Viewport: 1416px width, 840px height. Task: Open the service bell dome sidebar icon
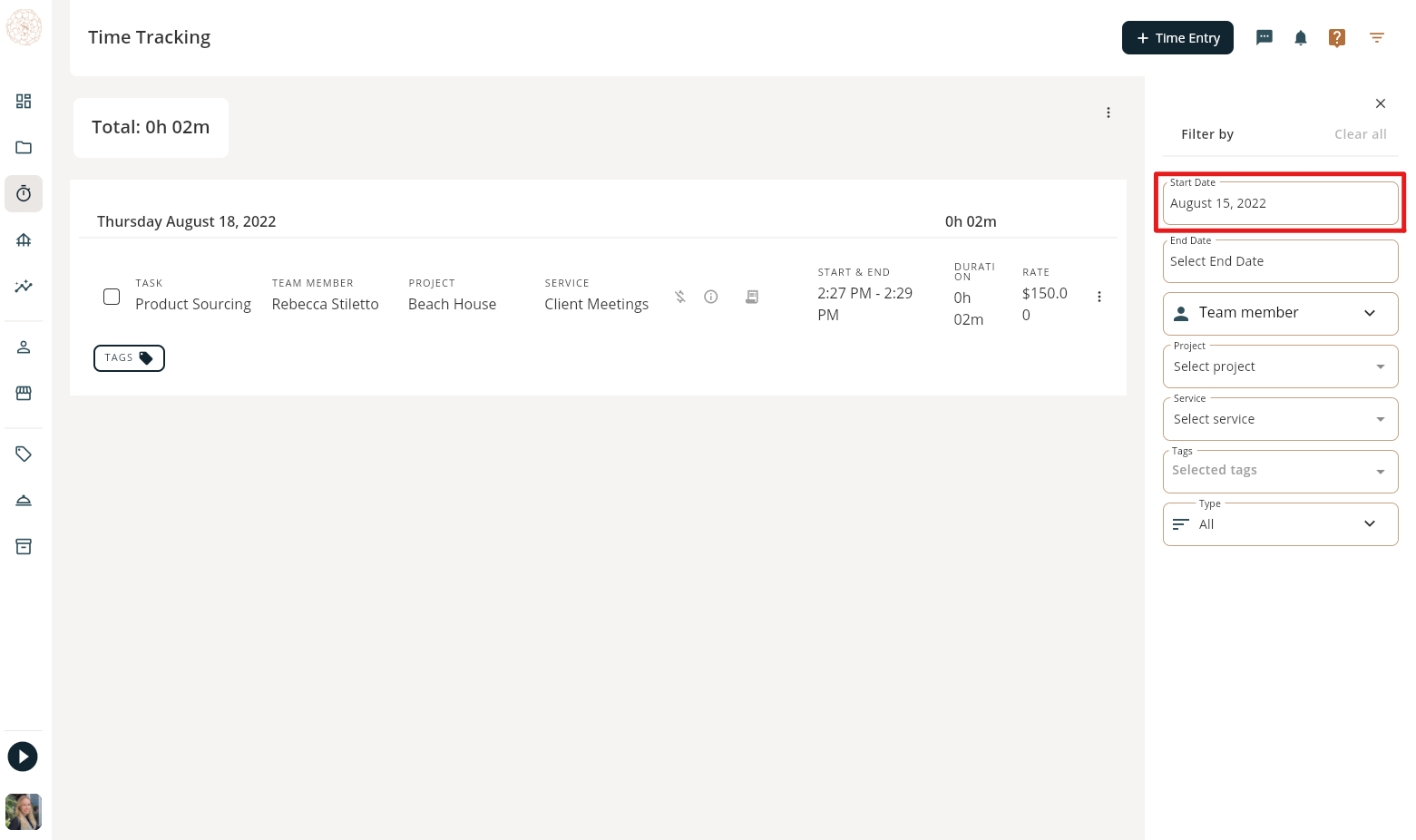[x=24, y=500]
